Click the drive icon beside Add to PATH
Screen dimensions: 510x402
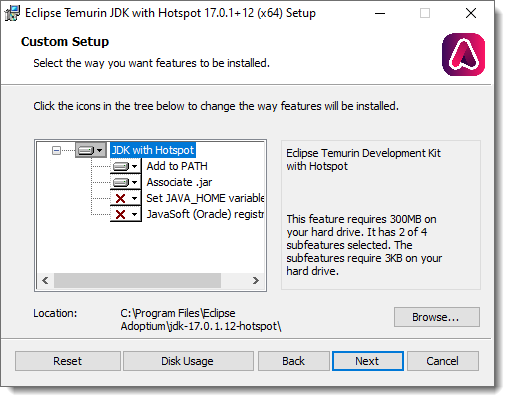[121, 166]
